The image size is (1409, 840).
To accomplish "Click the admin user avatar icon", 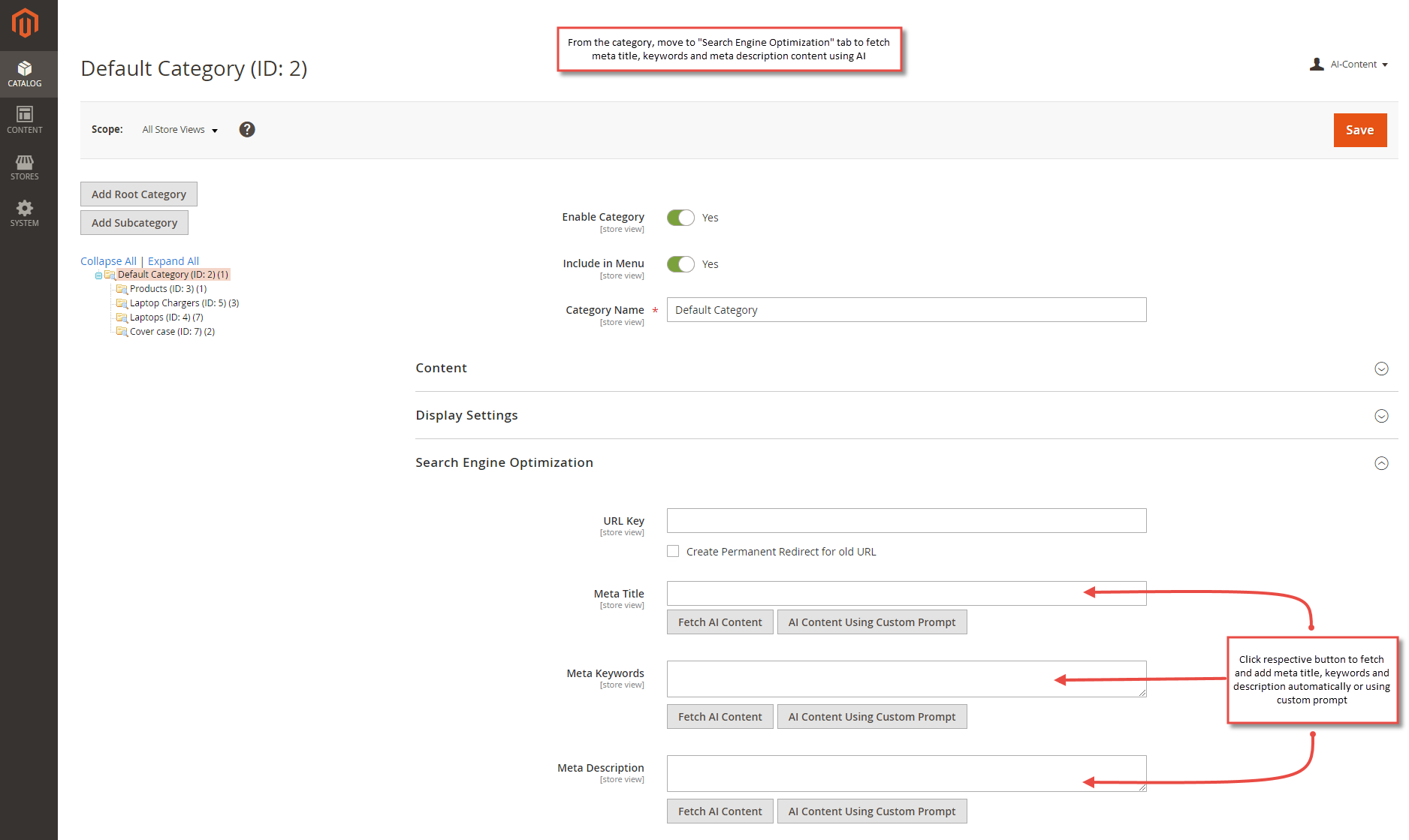I will point(1317,64).
